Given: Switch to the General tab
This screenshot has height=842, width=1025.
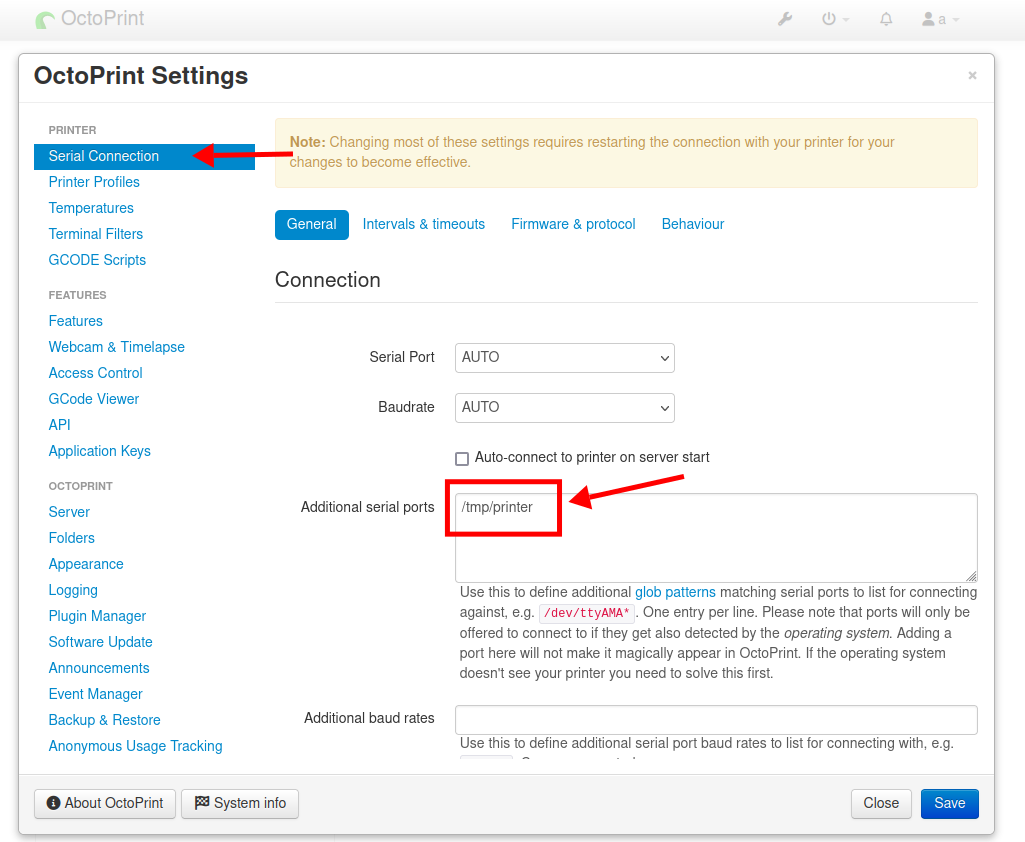Looking at the screenshot, I should (x=311, y=224).
